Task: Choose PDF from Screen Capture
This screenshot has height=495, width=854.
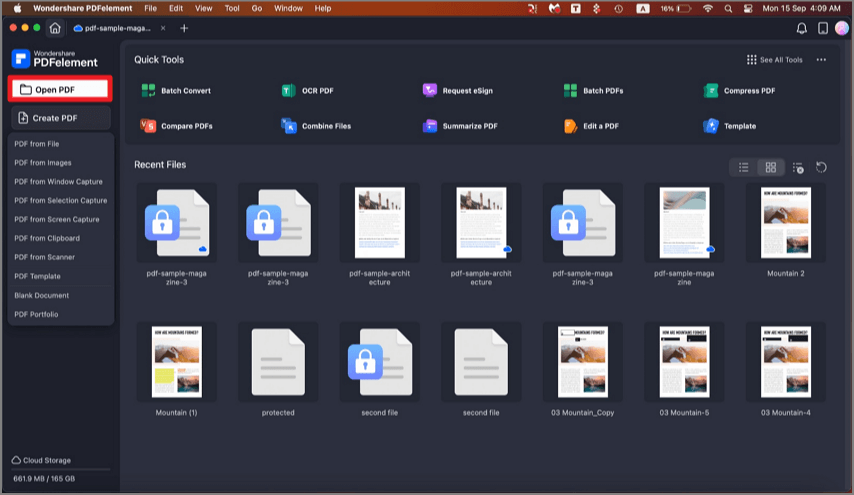Action: [x=57, y=219]
